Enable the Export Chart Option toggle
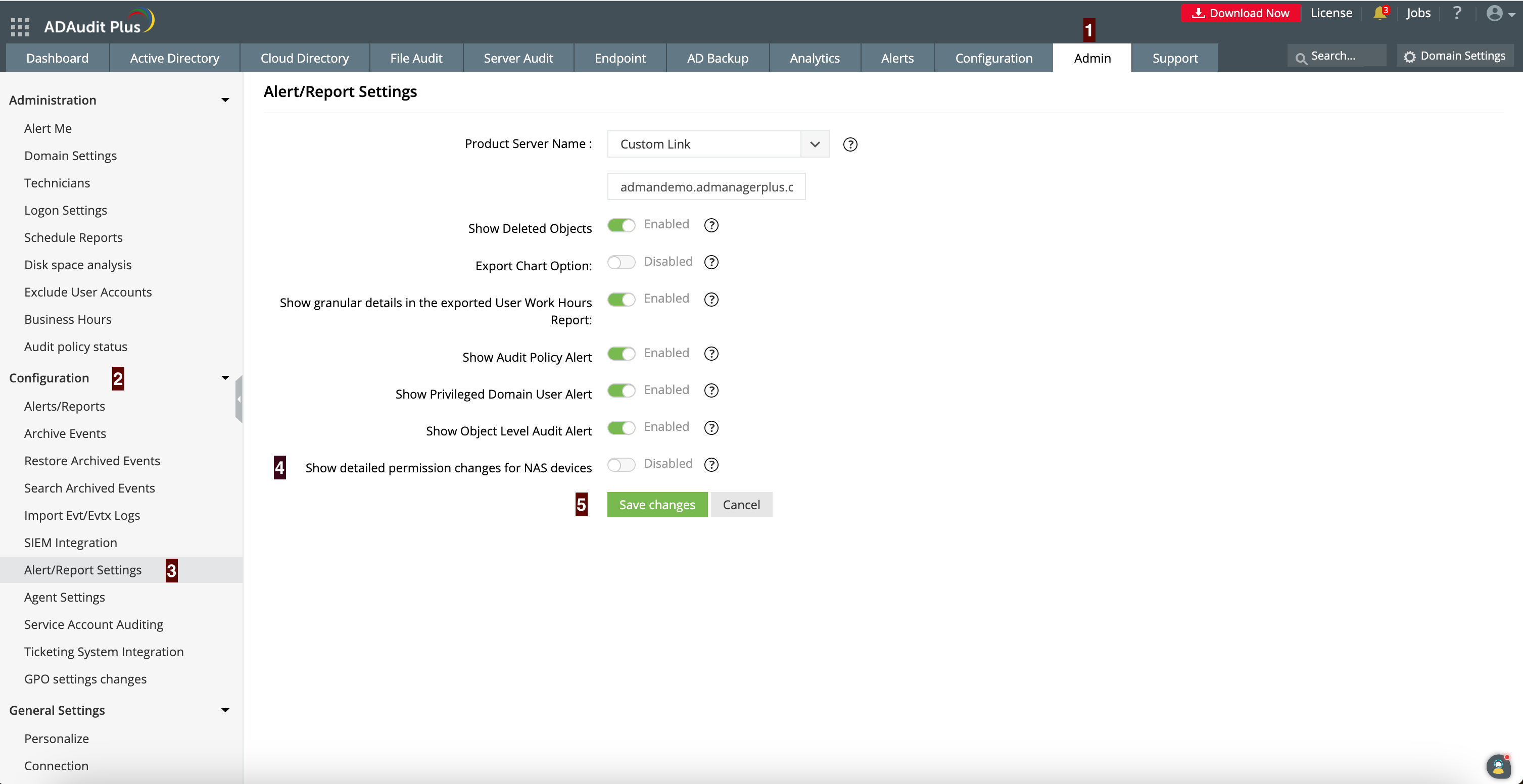The image size is (1523, 784). [621, 262]
